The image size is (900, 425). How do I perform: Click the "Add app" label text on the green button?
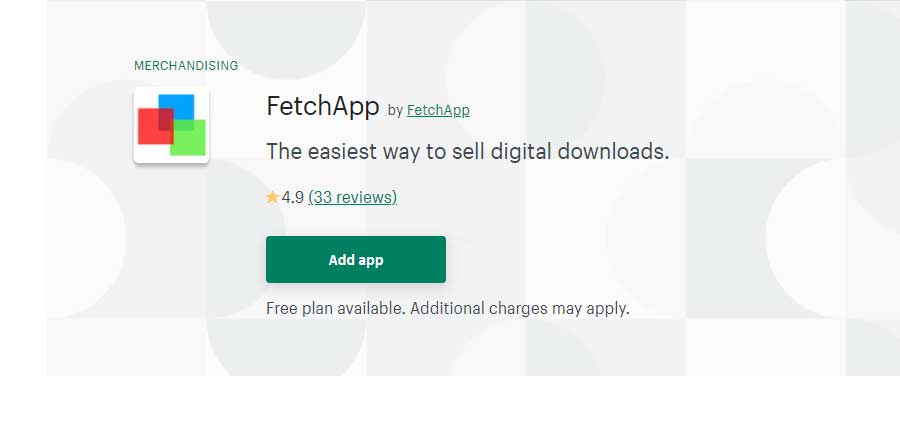[356, 260]
